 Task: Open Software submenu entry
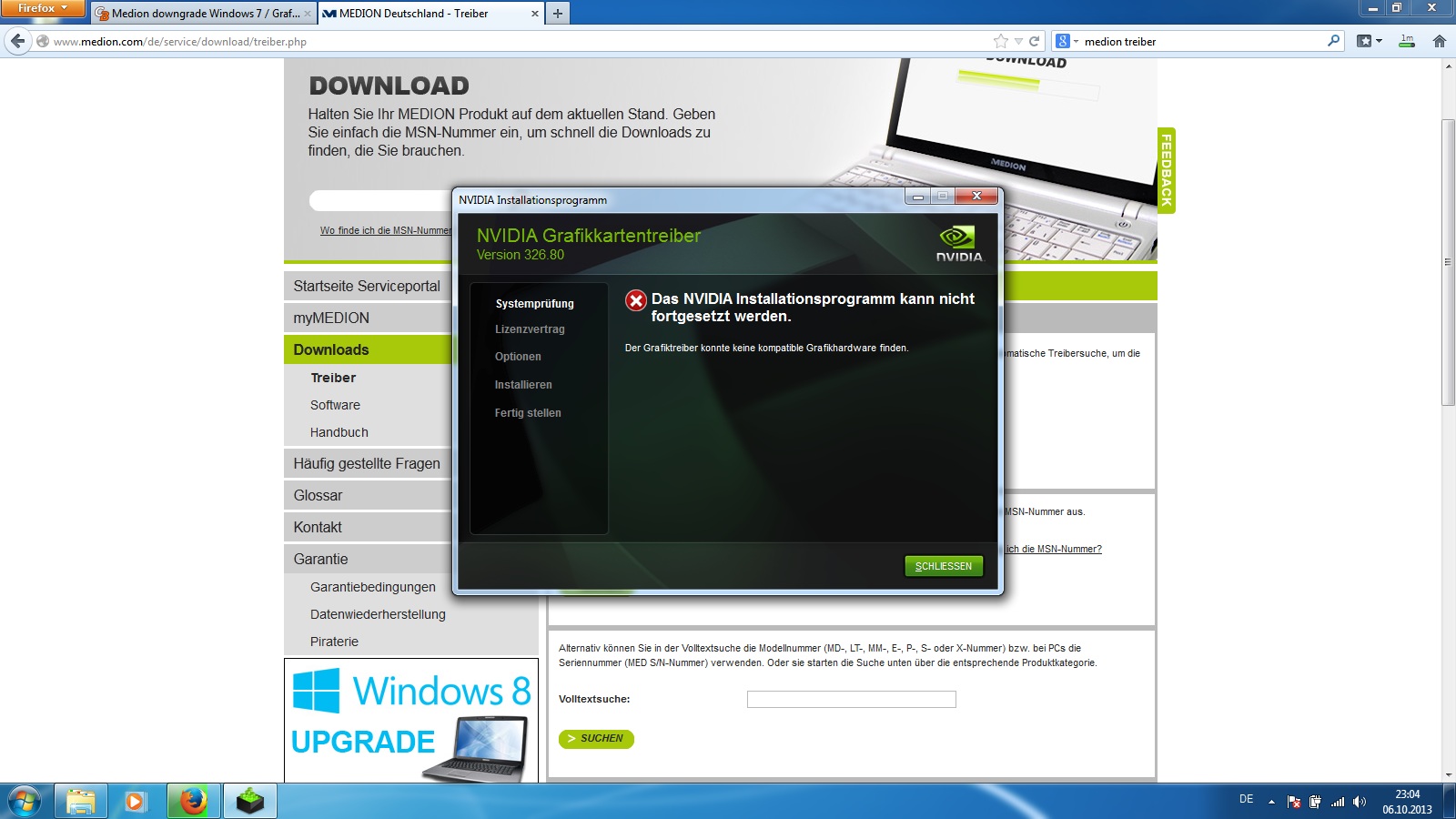tap(335, 405)
